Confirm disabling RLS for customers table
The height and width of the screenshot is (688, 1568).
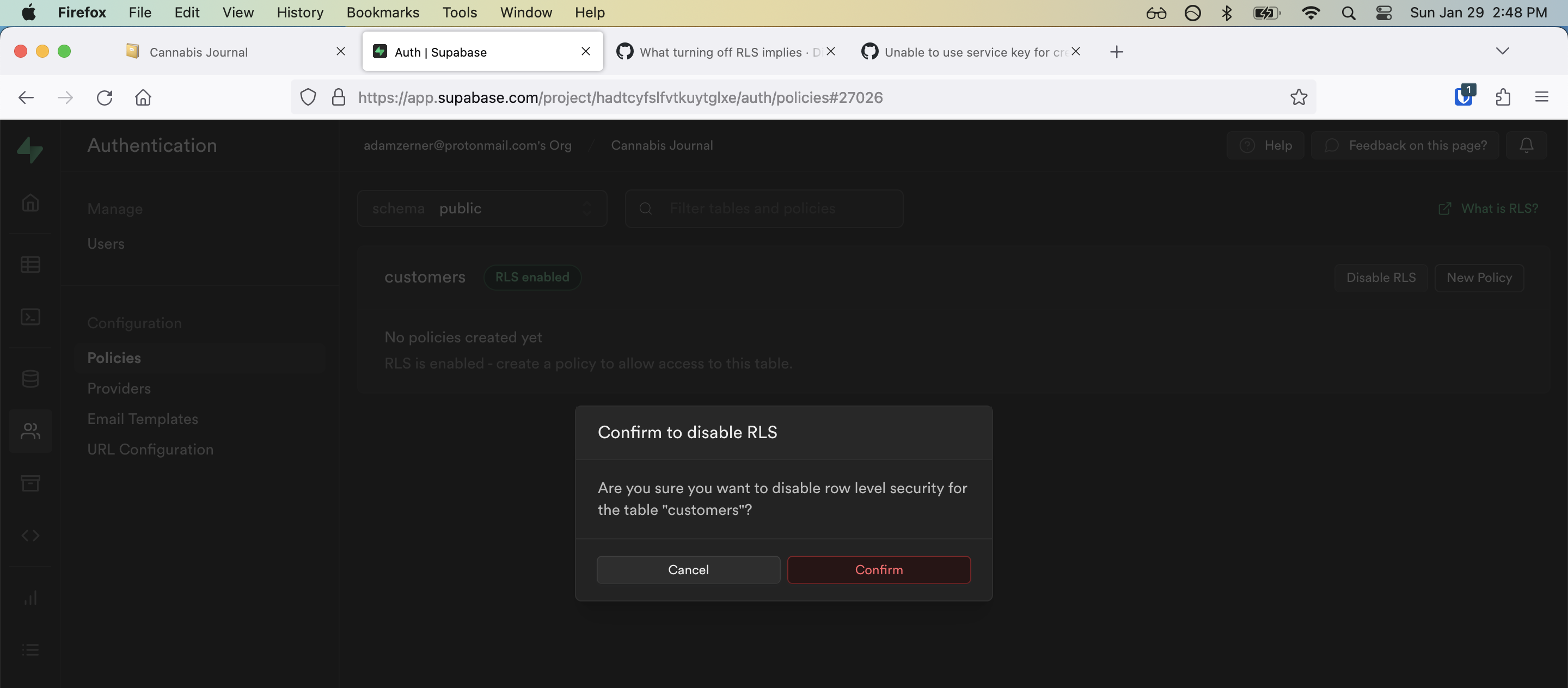click(x=878, y=569)
